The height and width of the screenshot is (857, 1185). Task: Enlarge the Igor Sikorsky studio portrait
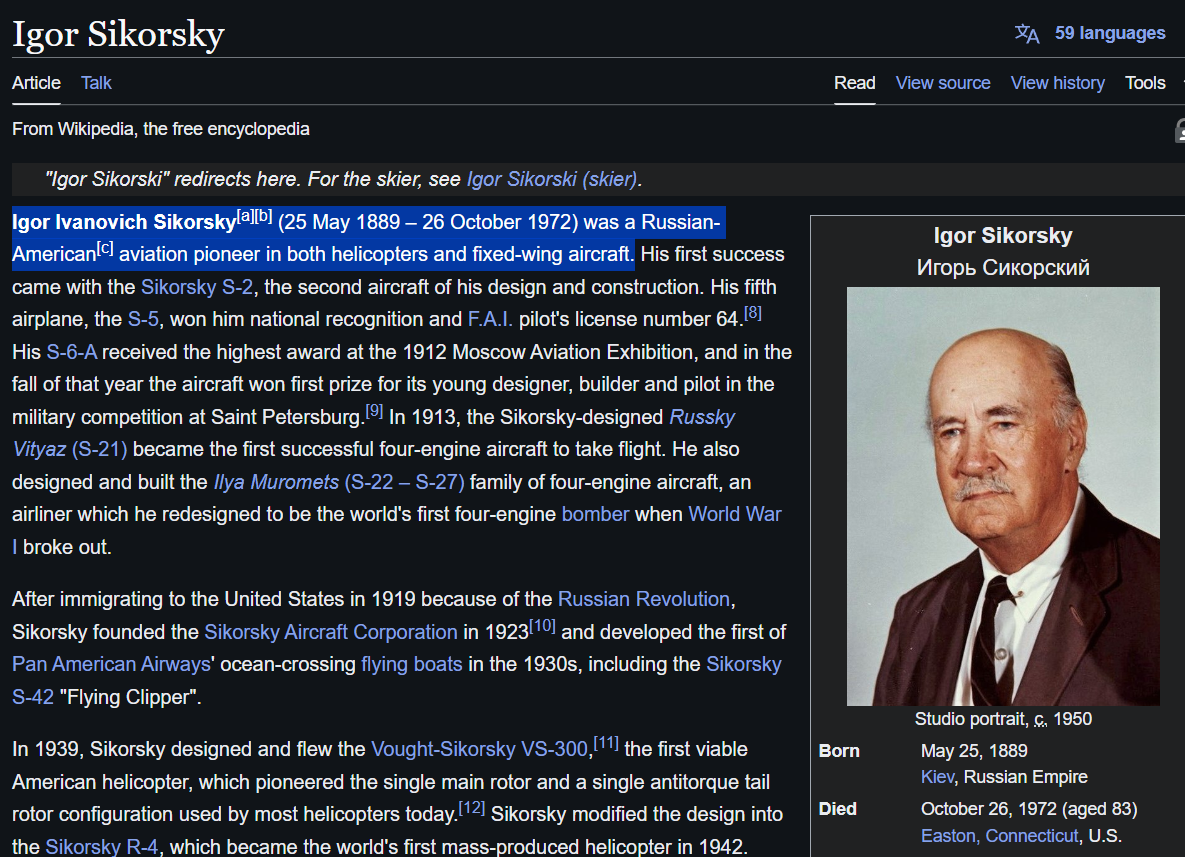point(1003,496)
